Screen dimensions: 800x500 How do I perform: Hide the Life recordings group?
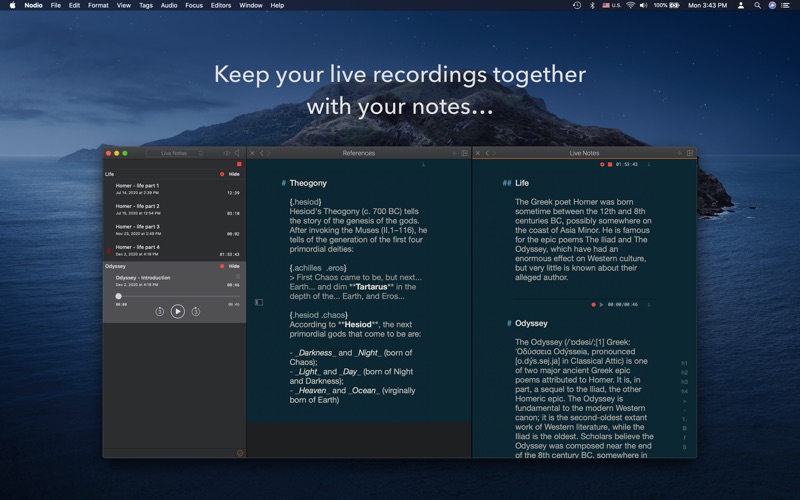click(234, 174)
